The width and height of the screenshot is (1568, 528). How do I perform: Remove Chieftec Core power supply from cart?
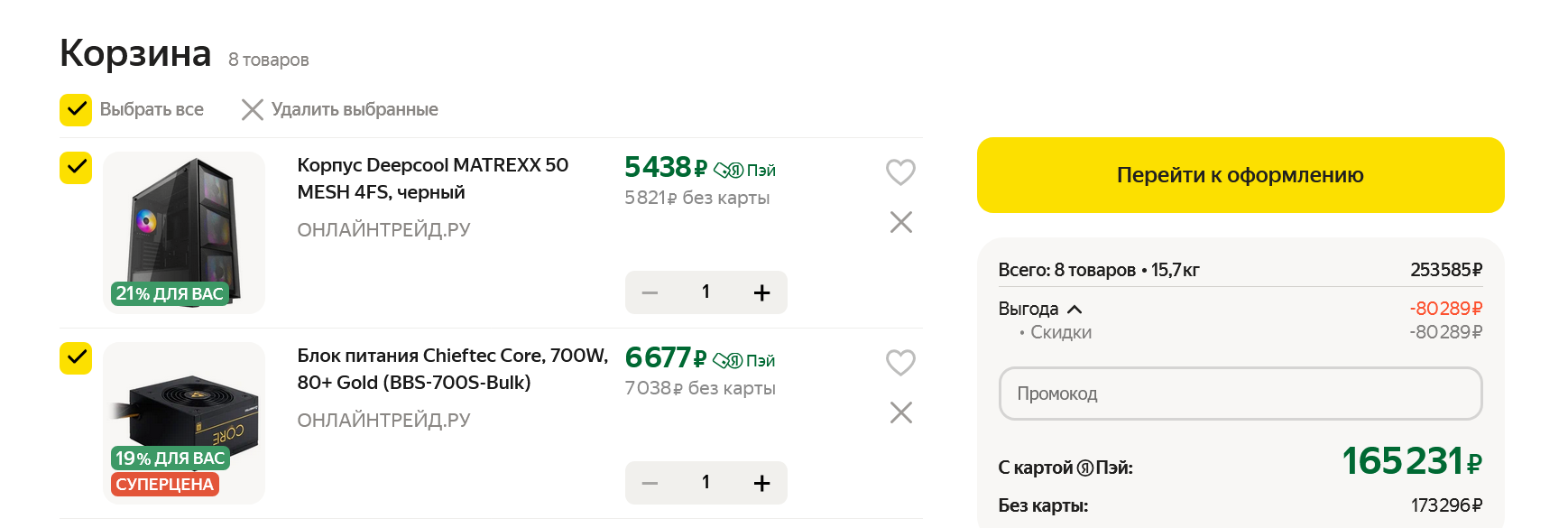pos(900,412)
